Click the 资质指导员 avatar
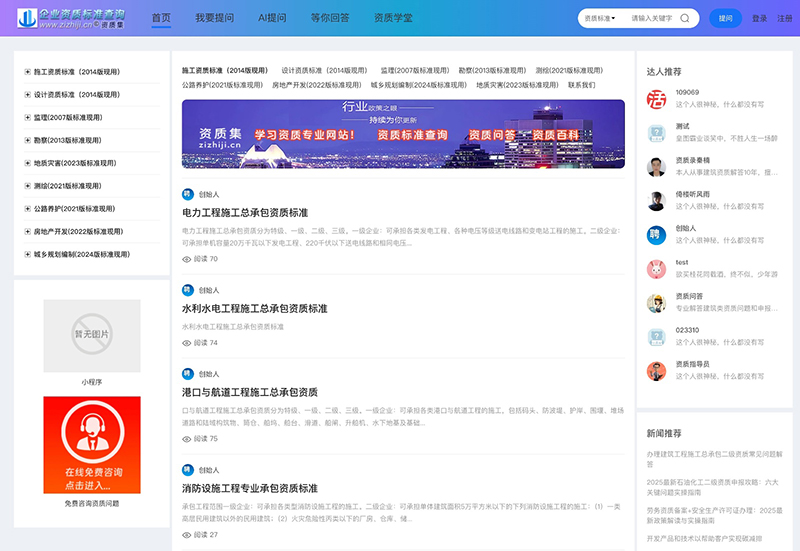 pos(656,371)
